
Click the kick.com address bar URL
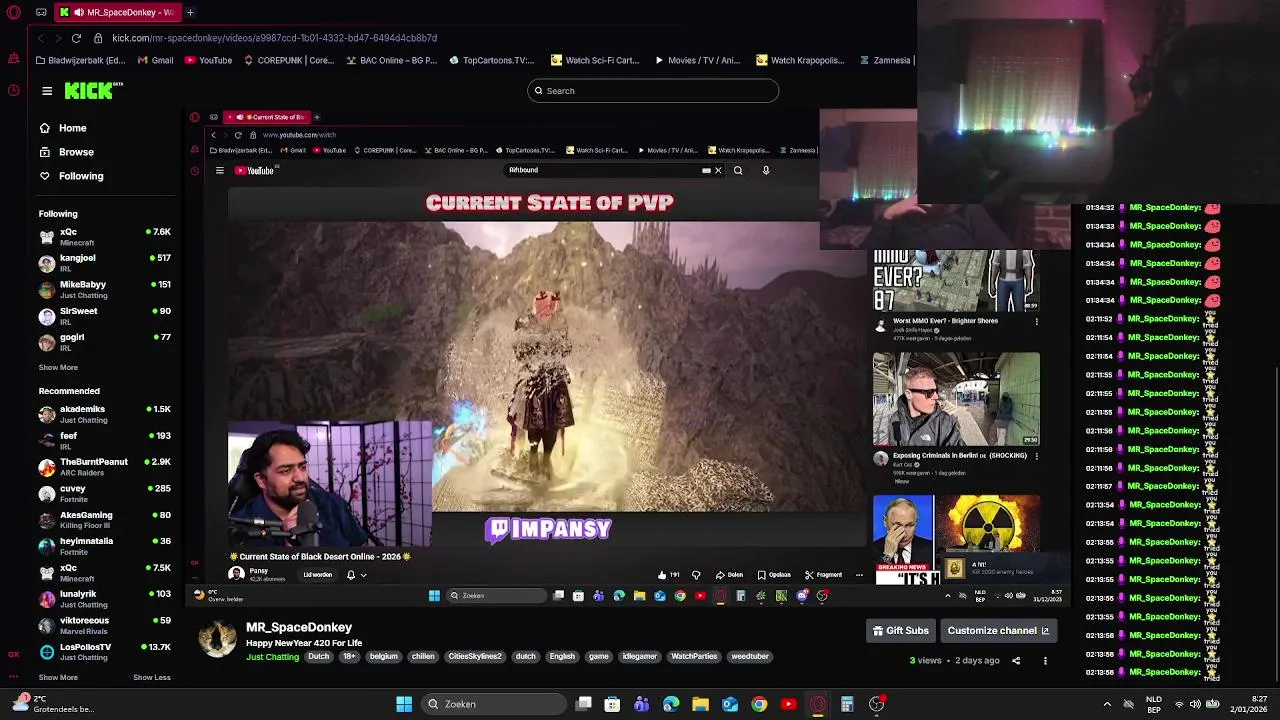tap(274, 38)
